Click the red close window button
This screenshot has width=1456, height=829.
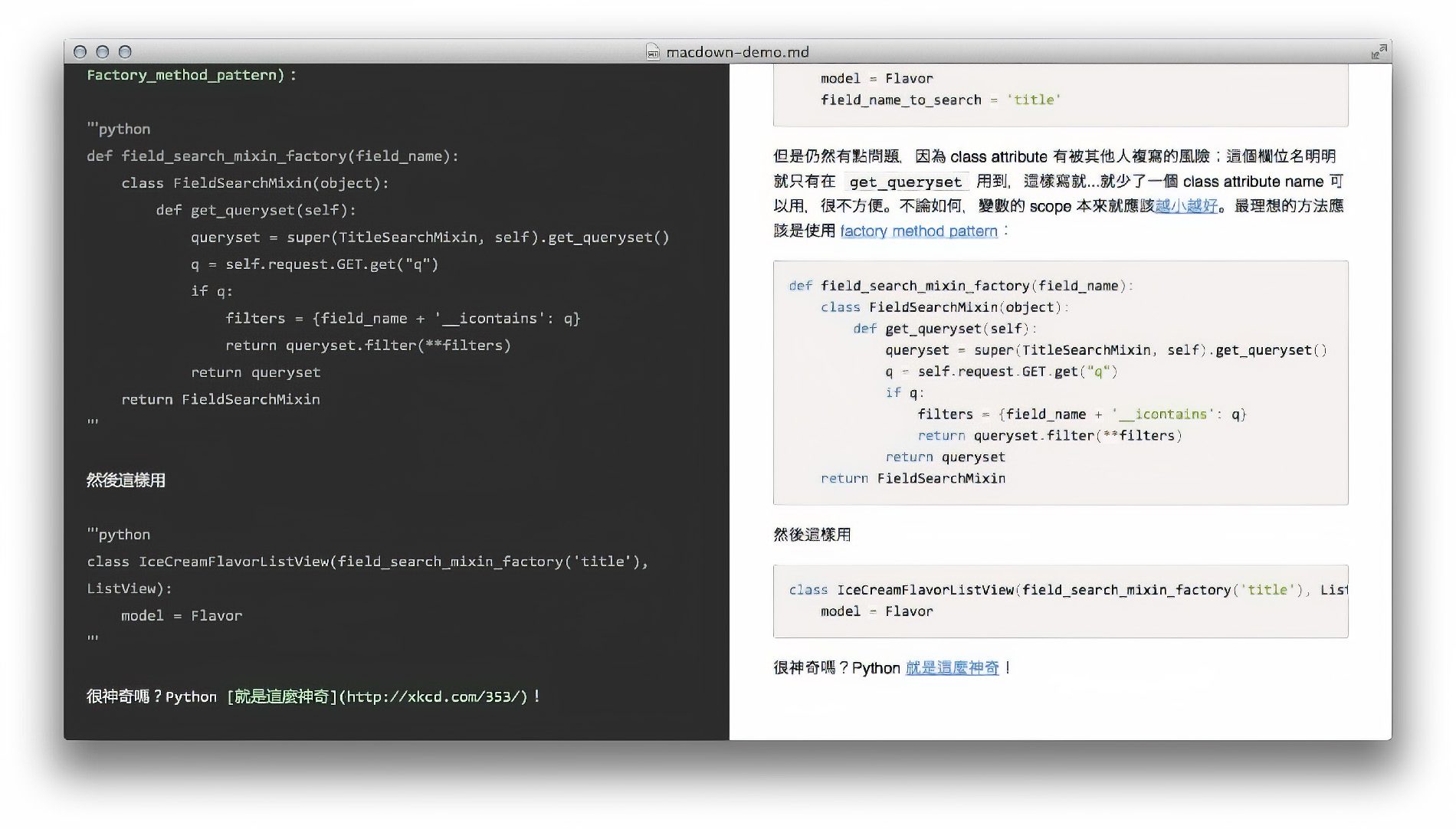[80, 51]
